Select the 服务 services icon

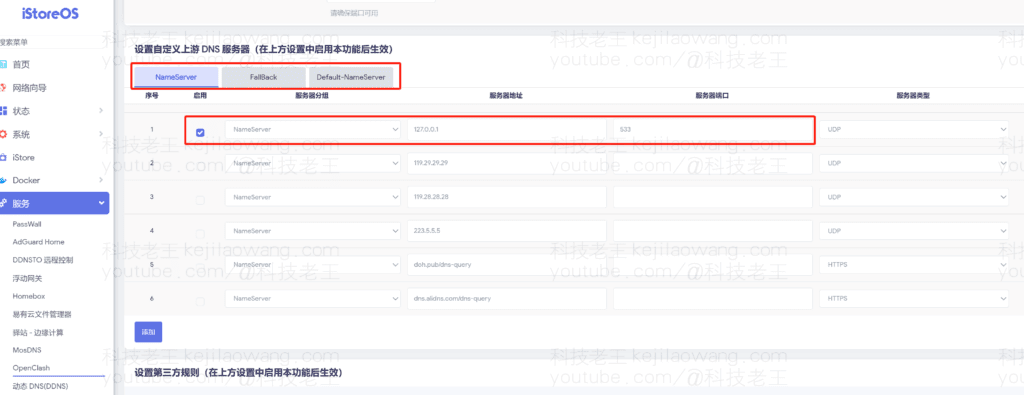pyautogui.click(x=3, y=204)
